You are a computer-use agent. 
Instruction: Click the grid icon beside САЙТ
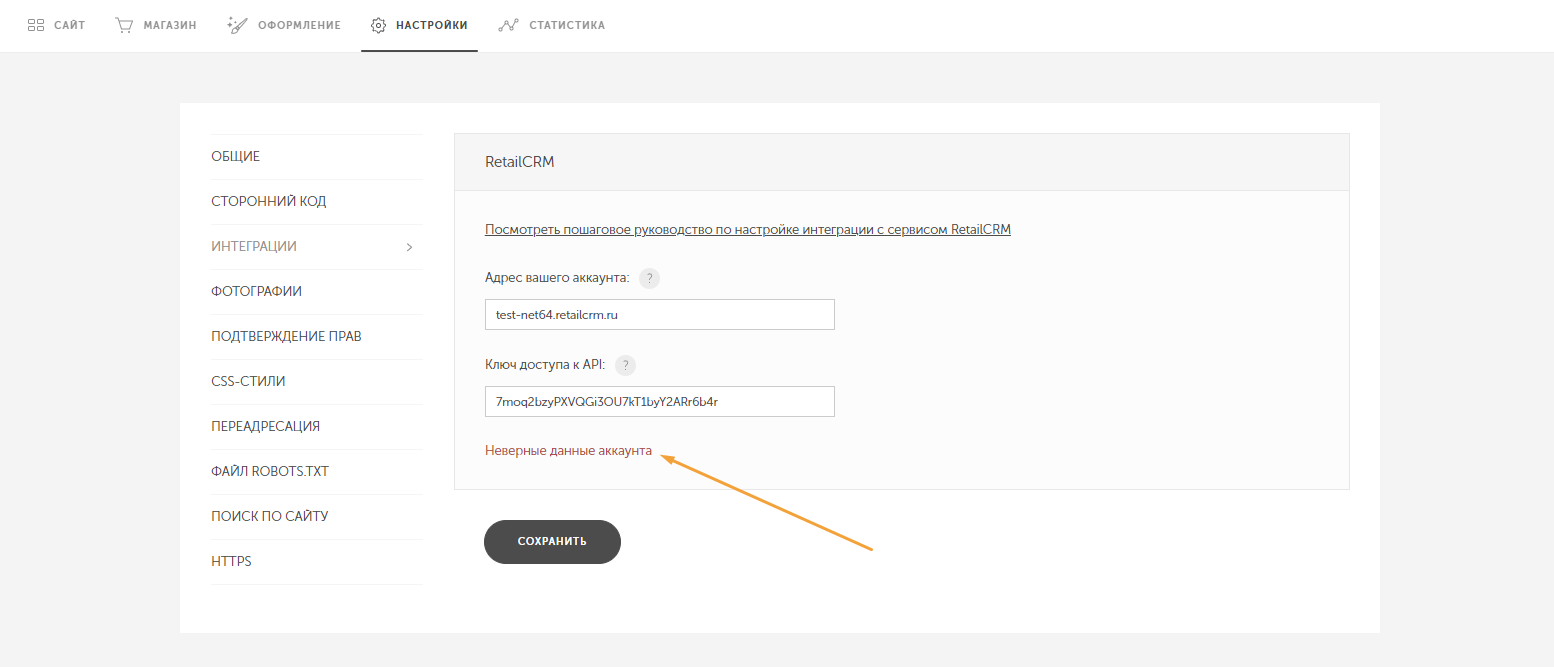click(x=36, y=25)
